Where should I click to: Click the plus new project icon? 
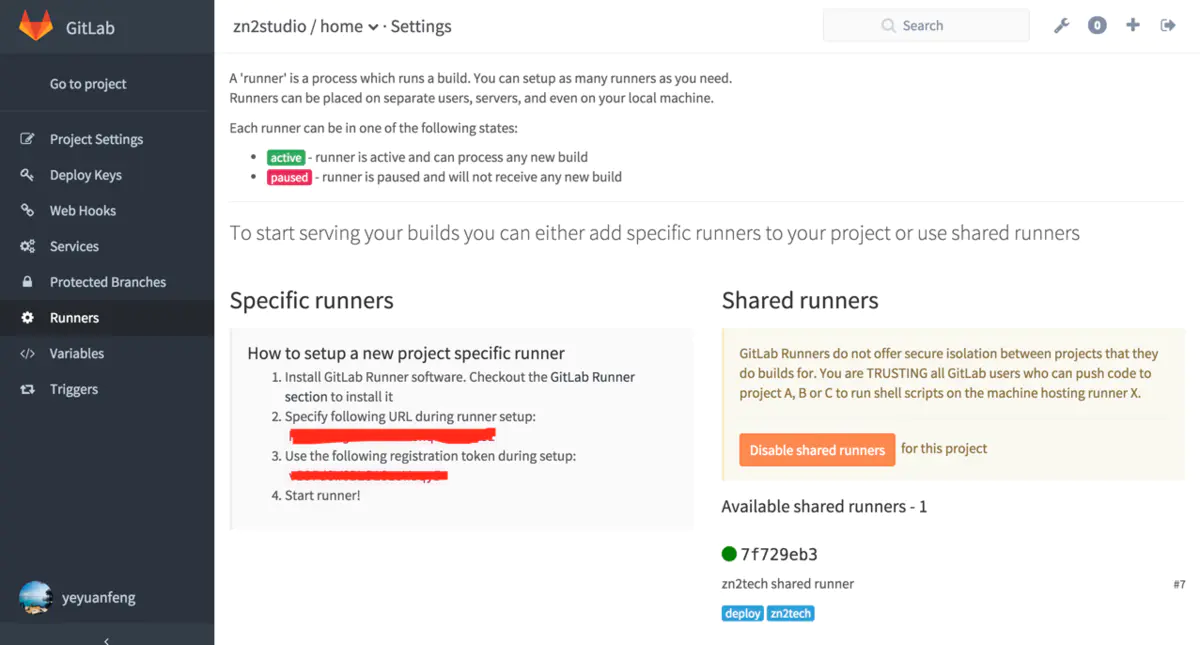[x=1133, y=26]
